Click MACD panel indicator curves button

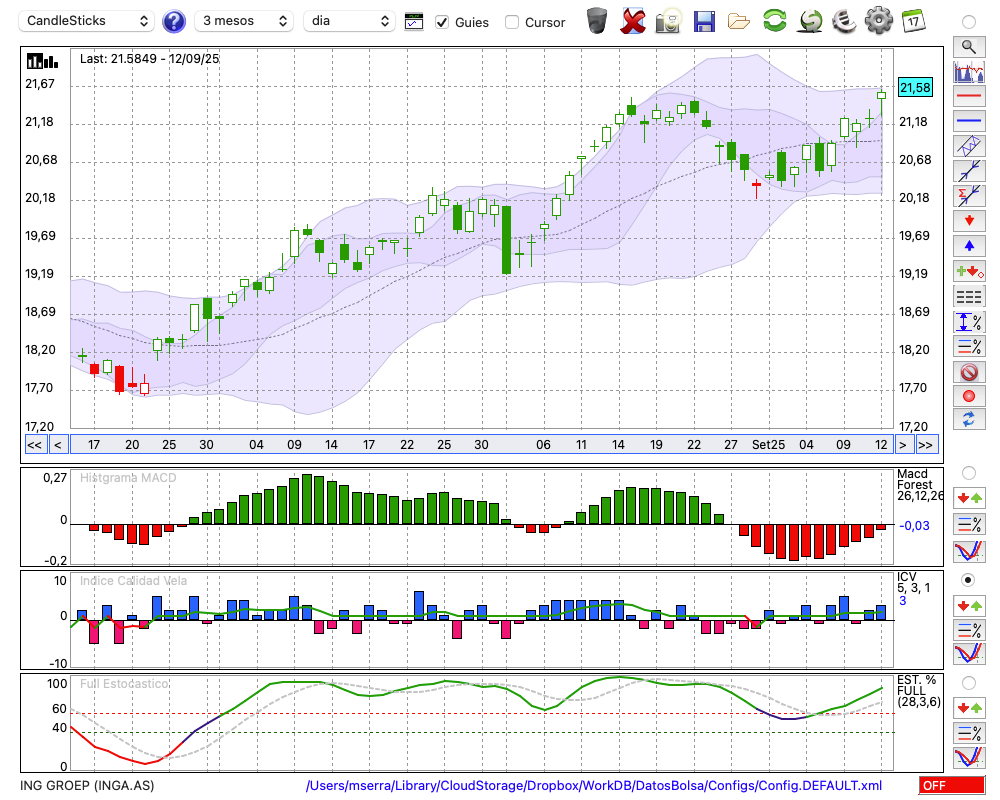[969, 551]
